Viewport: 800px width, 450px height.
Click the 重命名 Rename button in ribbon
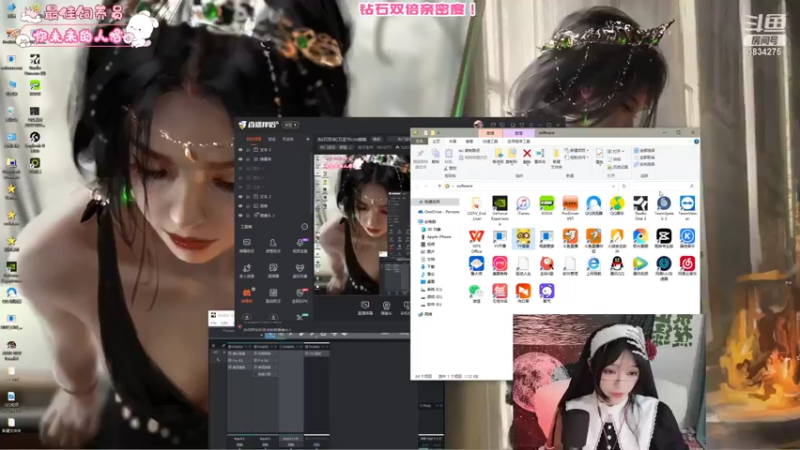coord(540,156)
